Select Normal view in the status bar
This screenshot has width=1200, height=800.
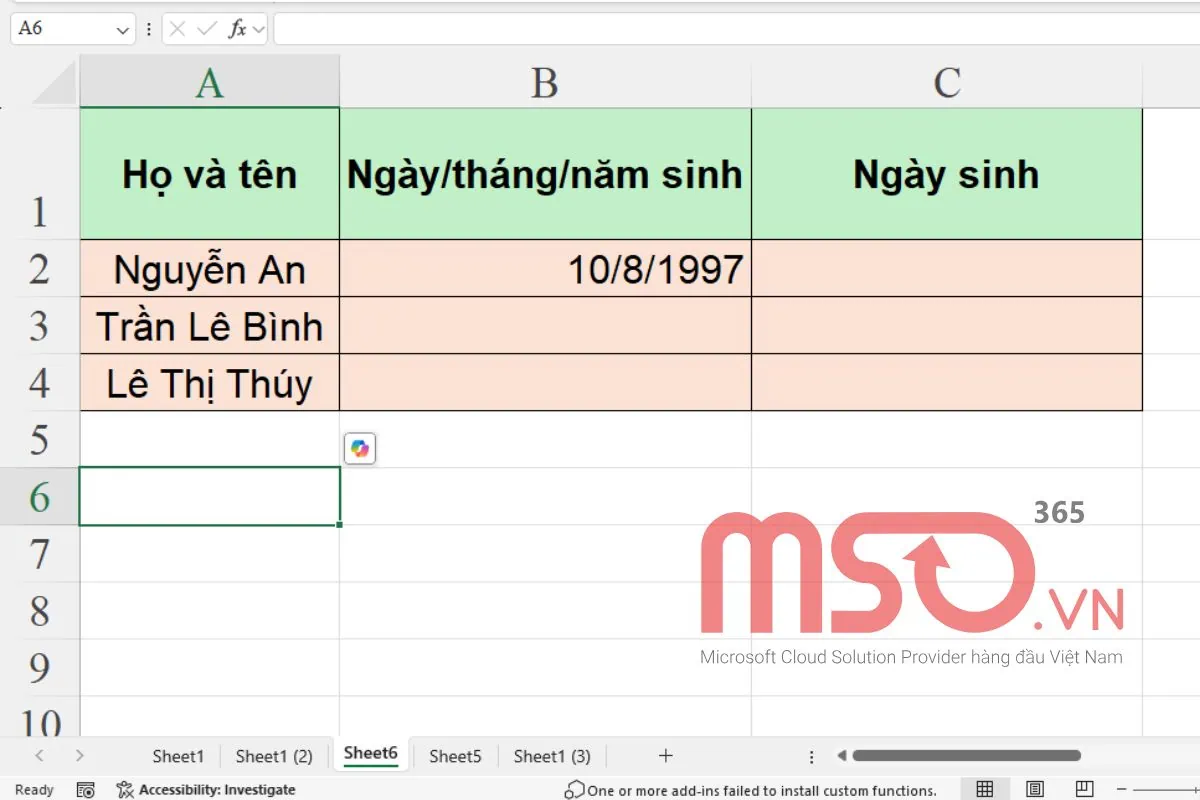coord(983,788)
